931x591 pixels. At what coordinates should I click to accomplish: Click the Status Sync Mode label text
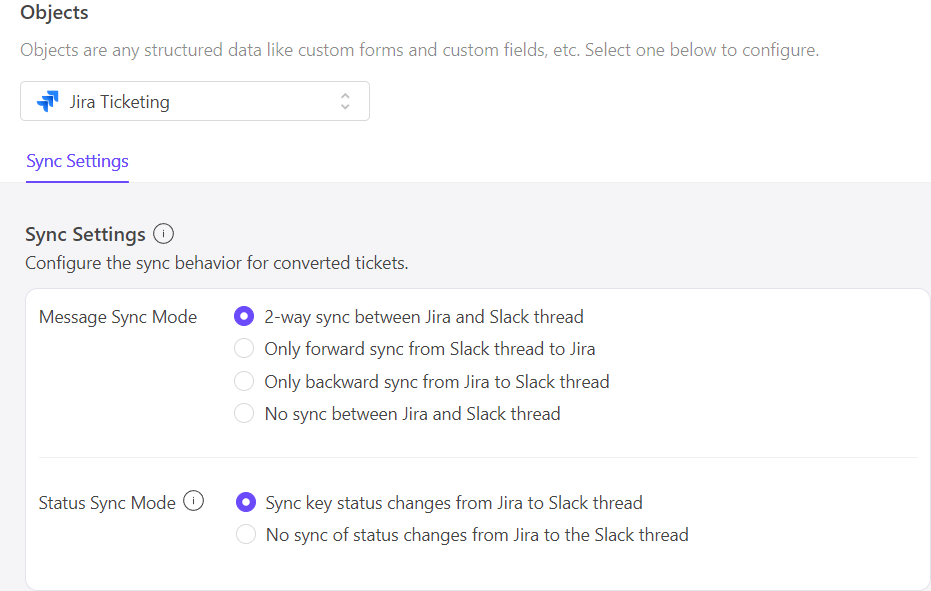[107, 503]
